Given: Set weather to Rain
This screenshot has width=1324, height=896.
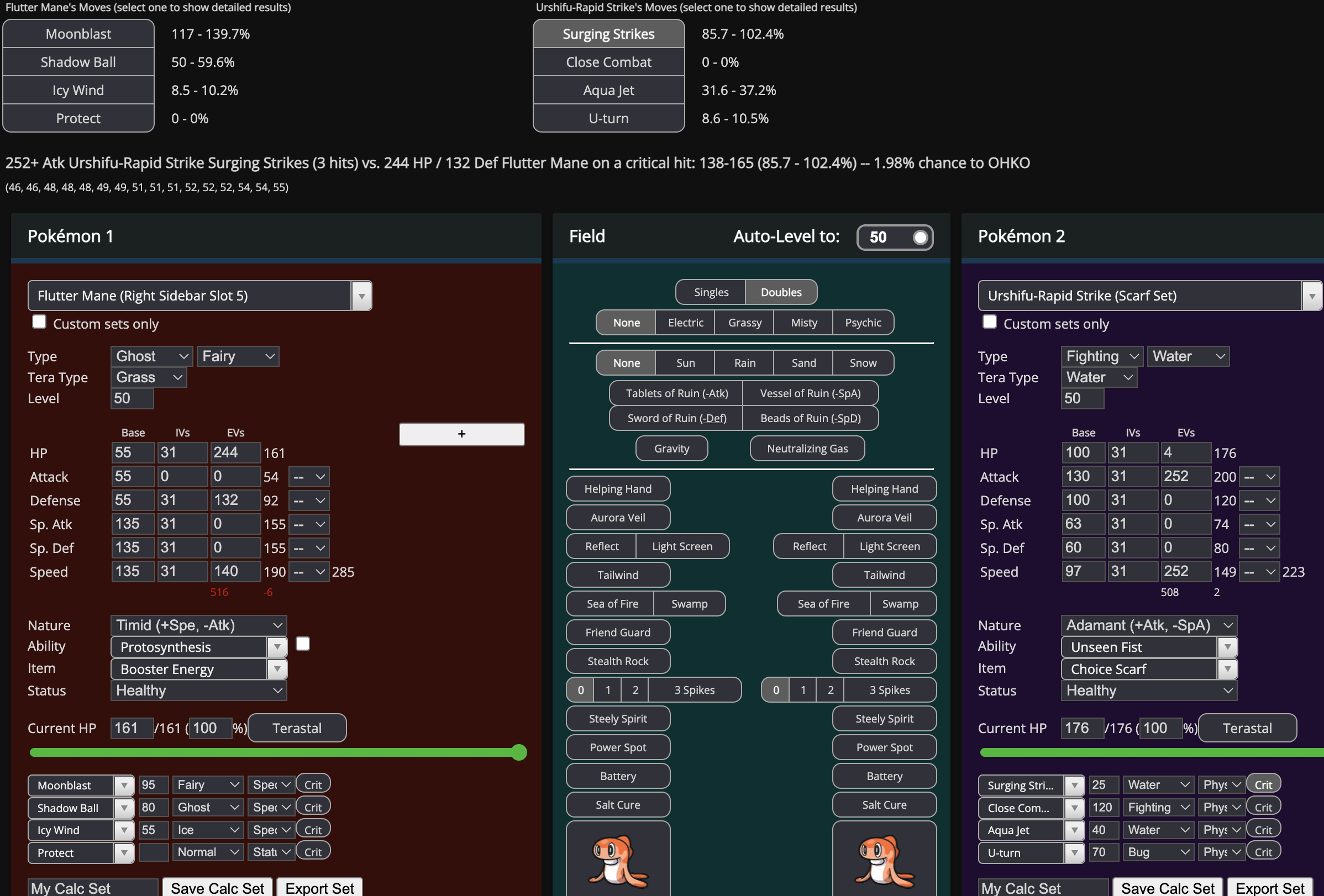Looking at the screenshot, I should (744, 363).
